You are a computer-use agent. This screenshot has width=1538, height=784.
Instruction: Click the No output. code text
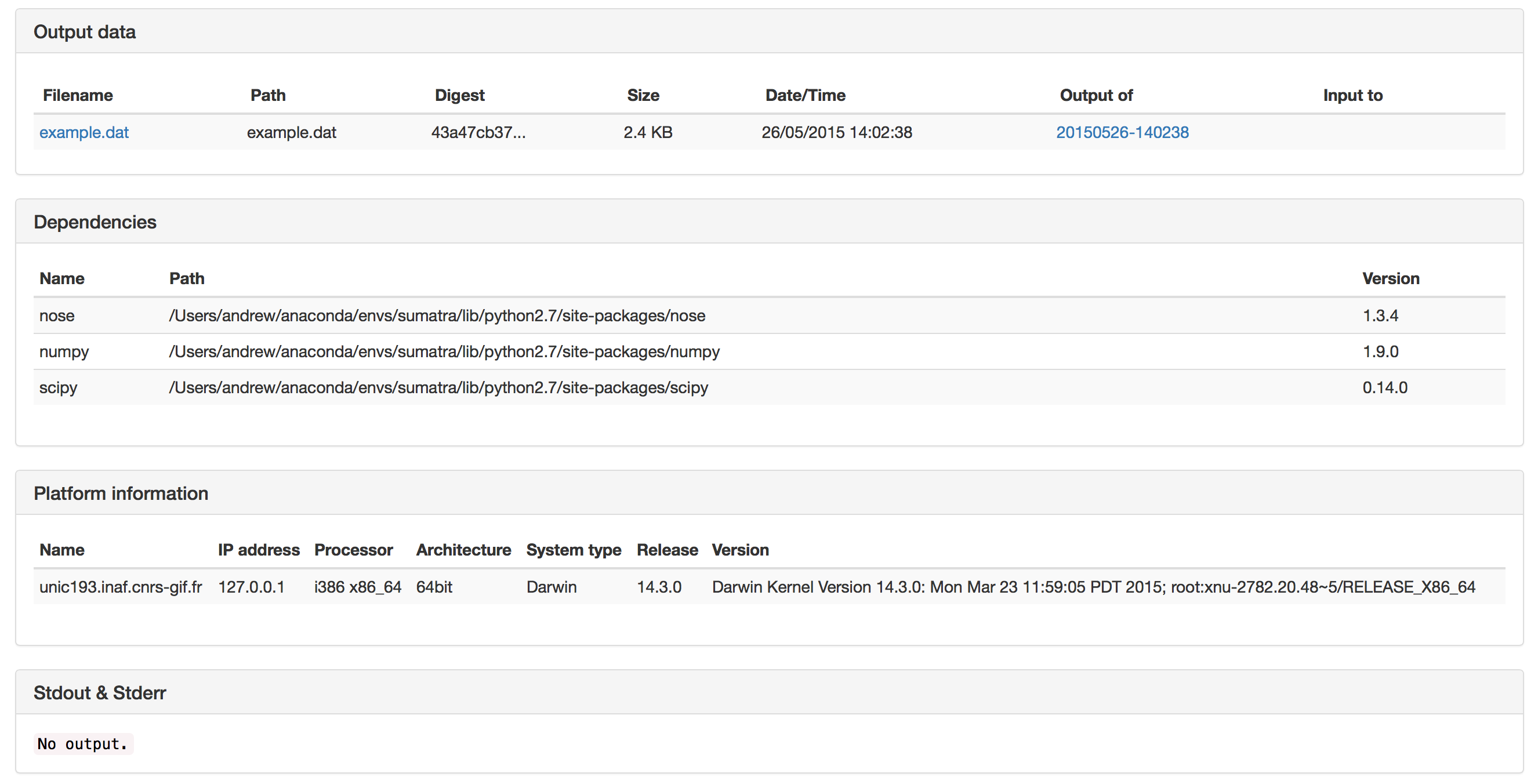pyautogui.click(x=83, y=744)
